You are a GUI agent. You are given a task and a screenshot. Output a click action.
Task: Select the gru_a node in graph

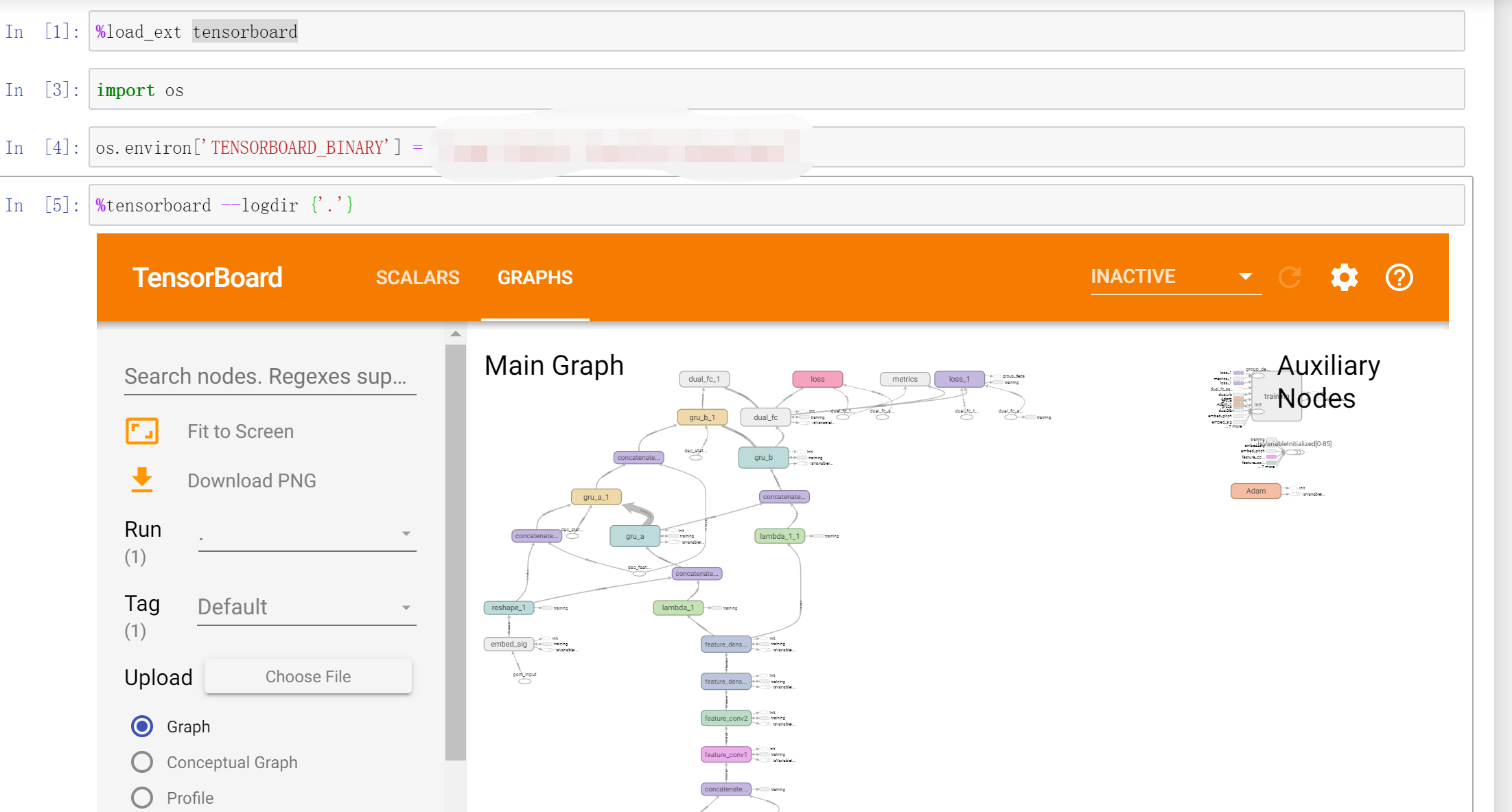click(635, 536)
